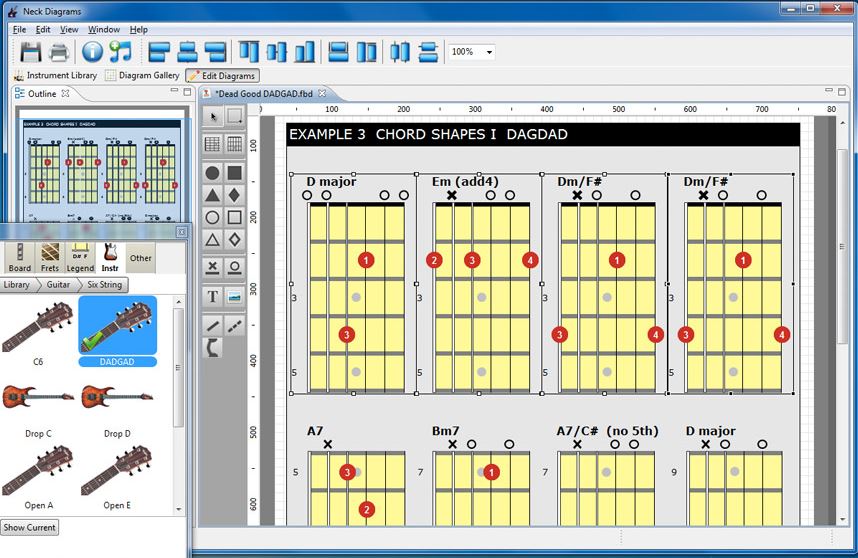Switch to Diagram Gallery view
Viewport: 858px width, 558px height.
coord(142,76)
